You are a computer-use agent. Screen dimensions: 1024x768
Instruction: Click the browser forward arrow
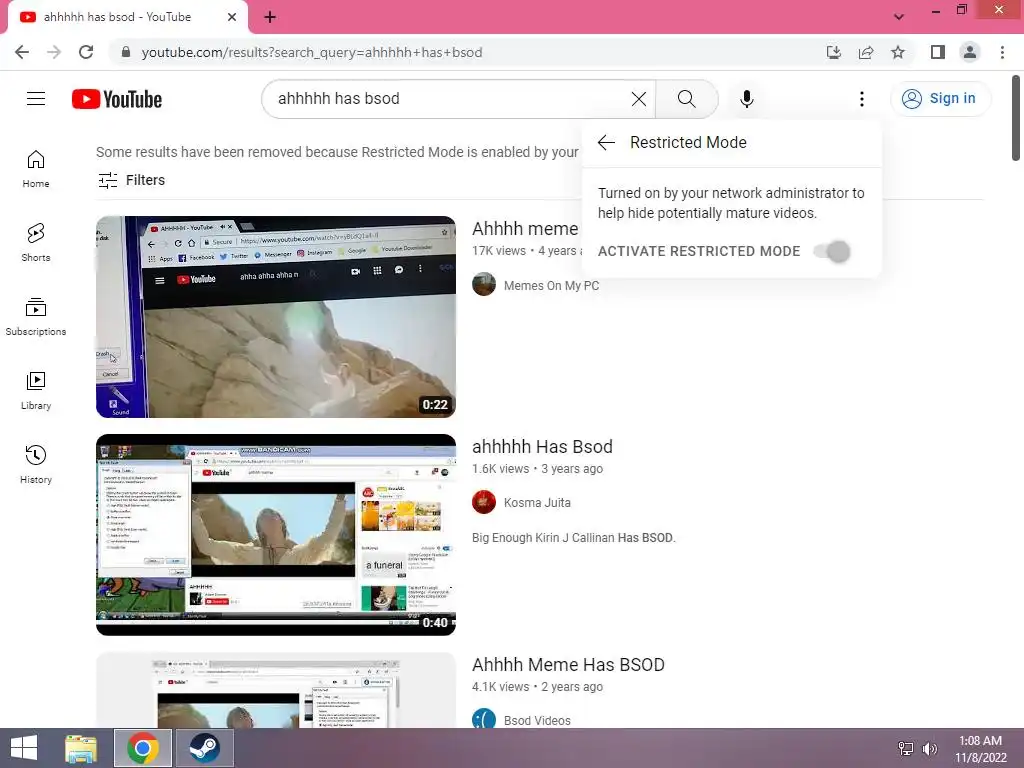coord(54,52)
